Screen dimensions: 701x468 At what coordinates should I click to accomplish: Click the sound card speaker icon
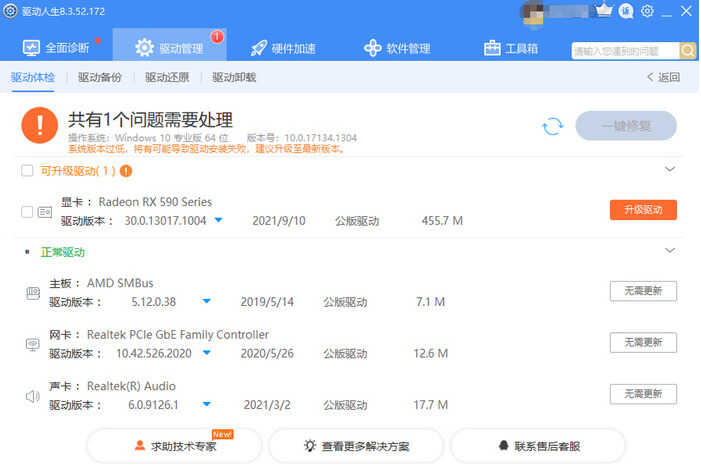pos(32,396)
